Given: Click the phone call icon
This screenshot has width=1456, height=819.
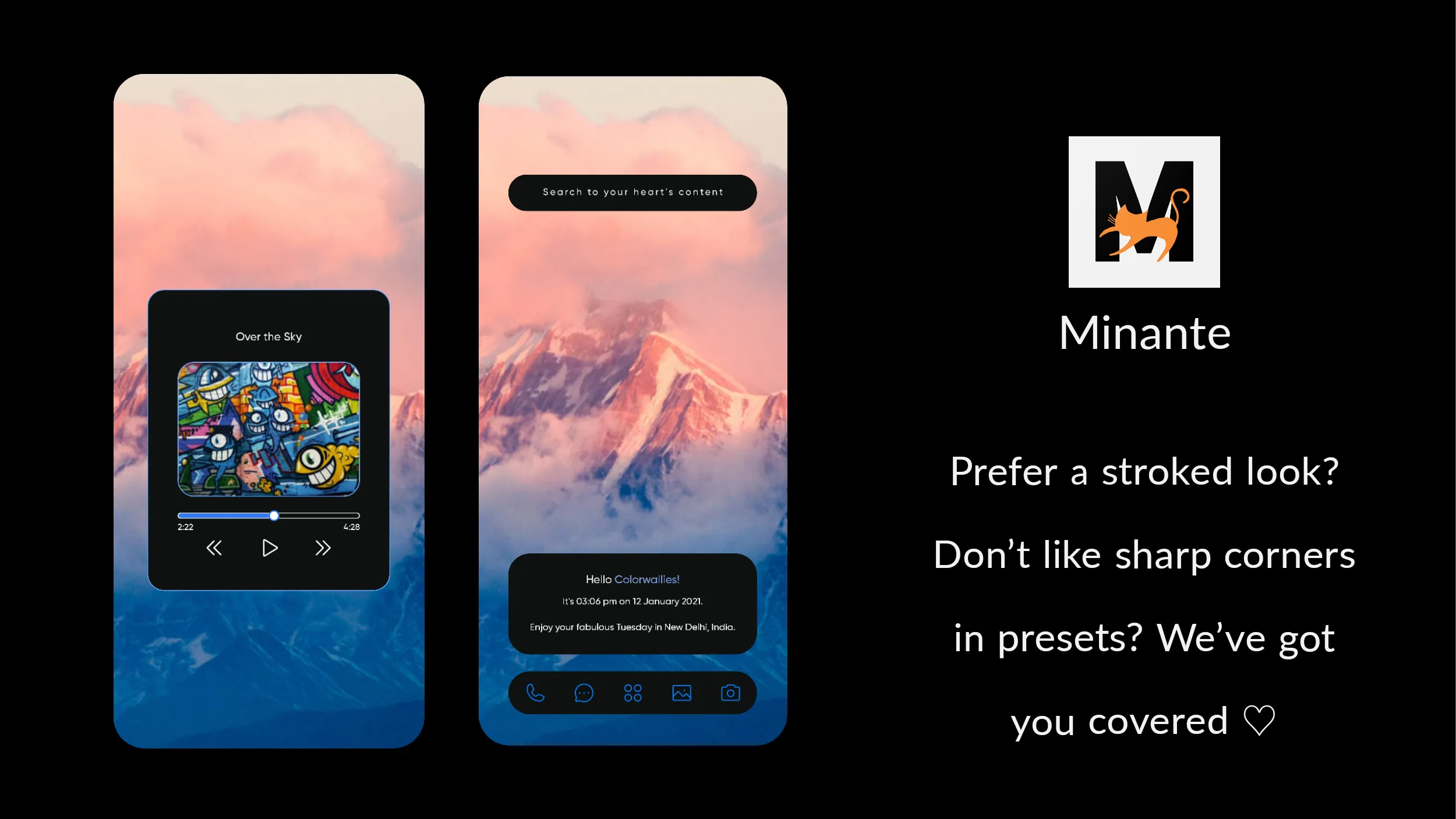Looking at the screenshot, I should (535, 693).
